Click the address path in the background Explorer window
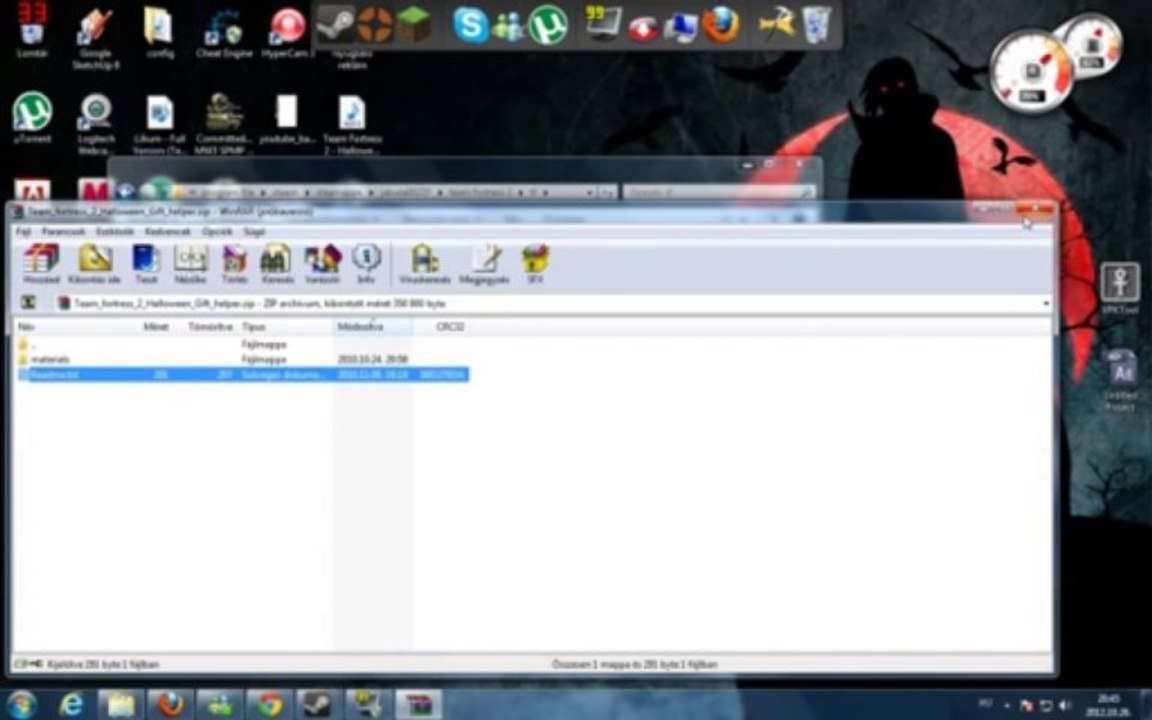1152x720 pixels. [395, 192]
